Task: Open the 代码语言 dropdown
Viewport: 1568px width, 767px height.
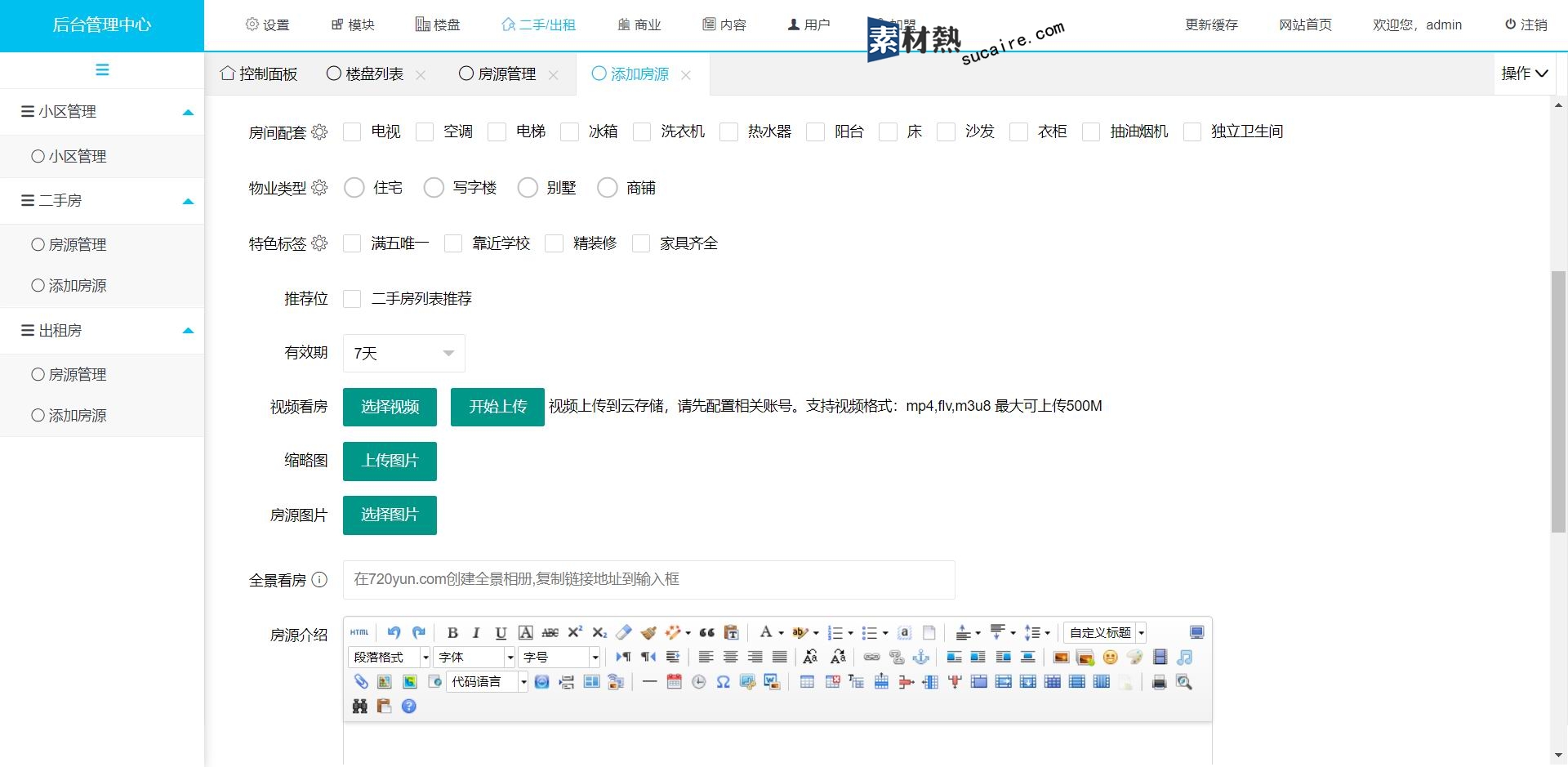Action: [x=488, y=682]
